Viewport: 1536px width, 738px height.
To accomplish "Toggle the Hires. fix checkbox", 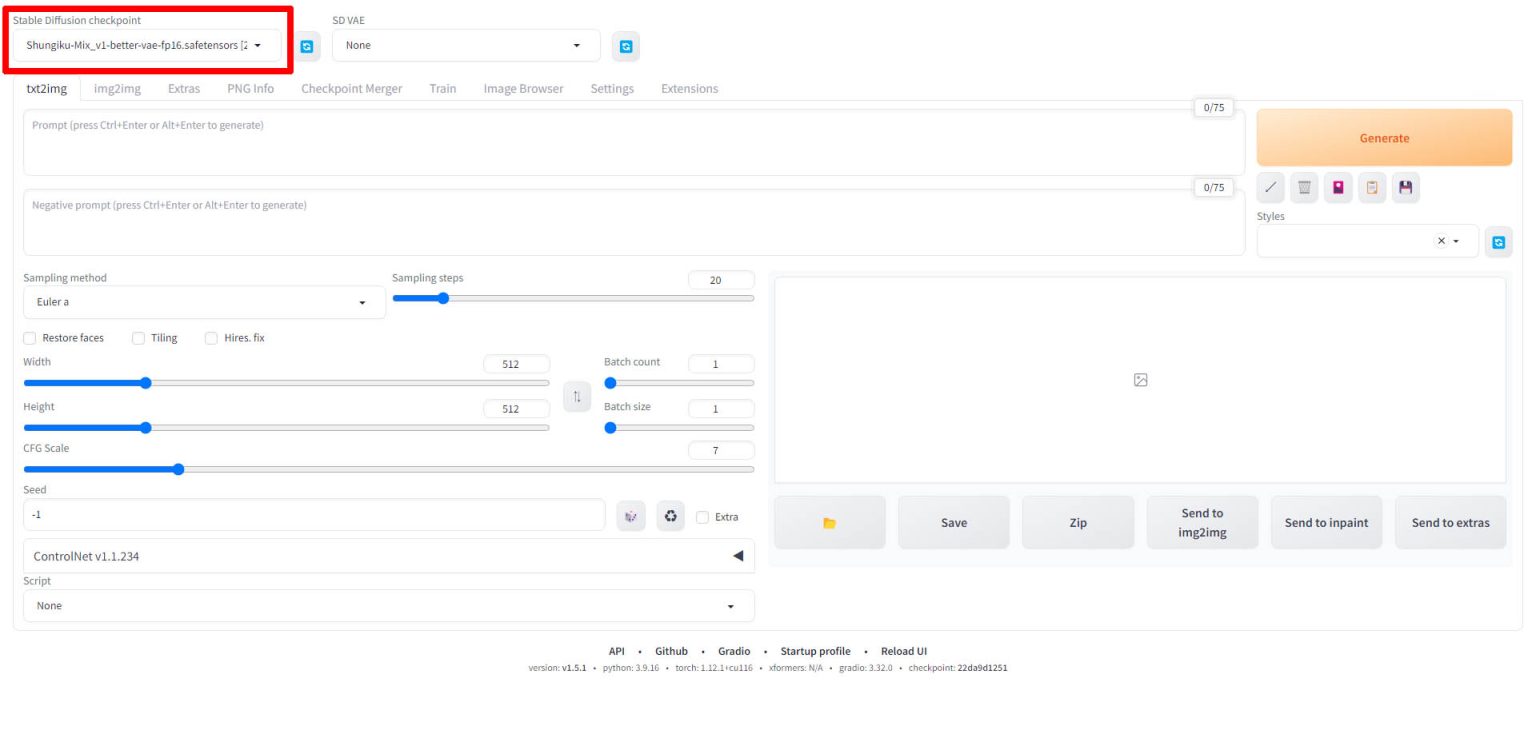I will 211,338.
